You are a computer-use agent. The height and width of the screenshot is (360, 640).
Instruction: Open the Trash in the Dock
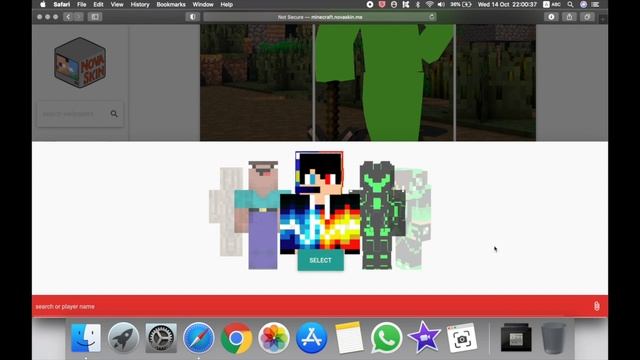[x=553, y=338]
